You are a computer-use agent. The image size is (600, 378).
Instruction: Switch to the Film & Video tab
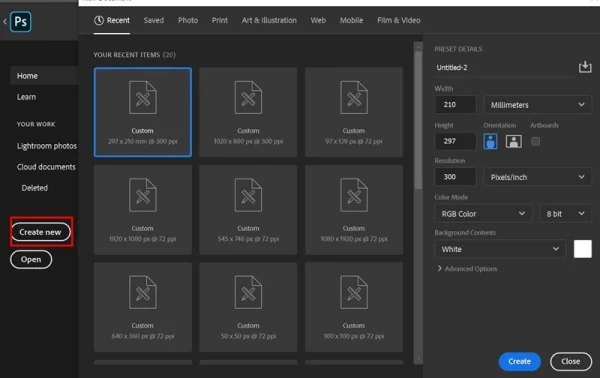[x=399, y=20]
